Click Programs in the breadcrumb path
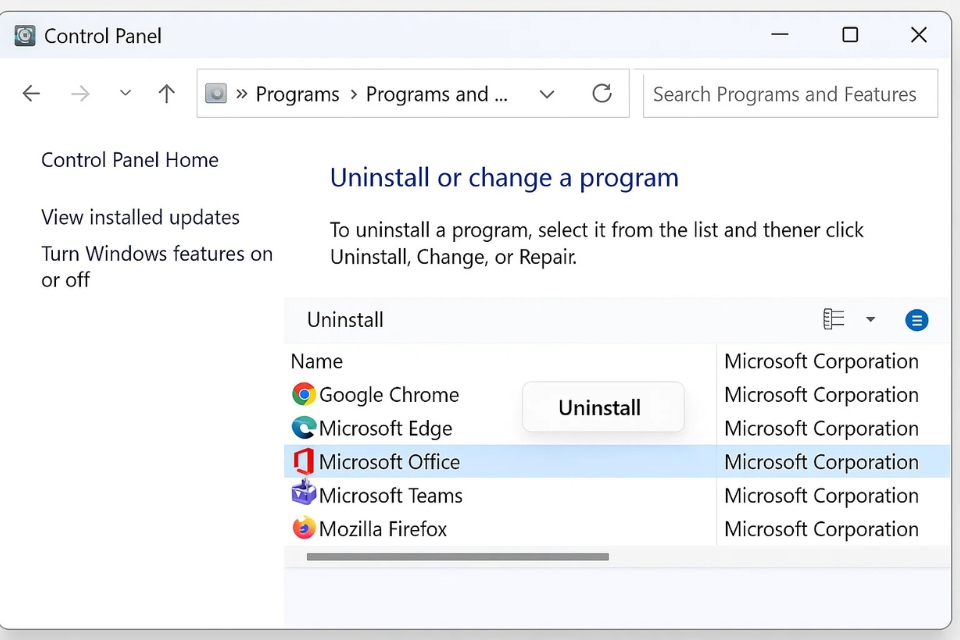Viewport: 960px width, 640px height. click(297, 94)
